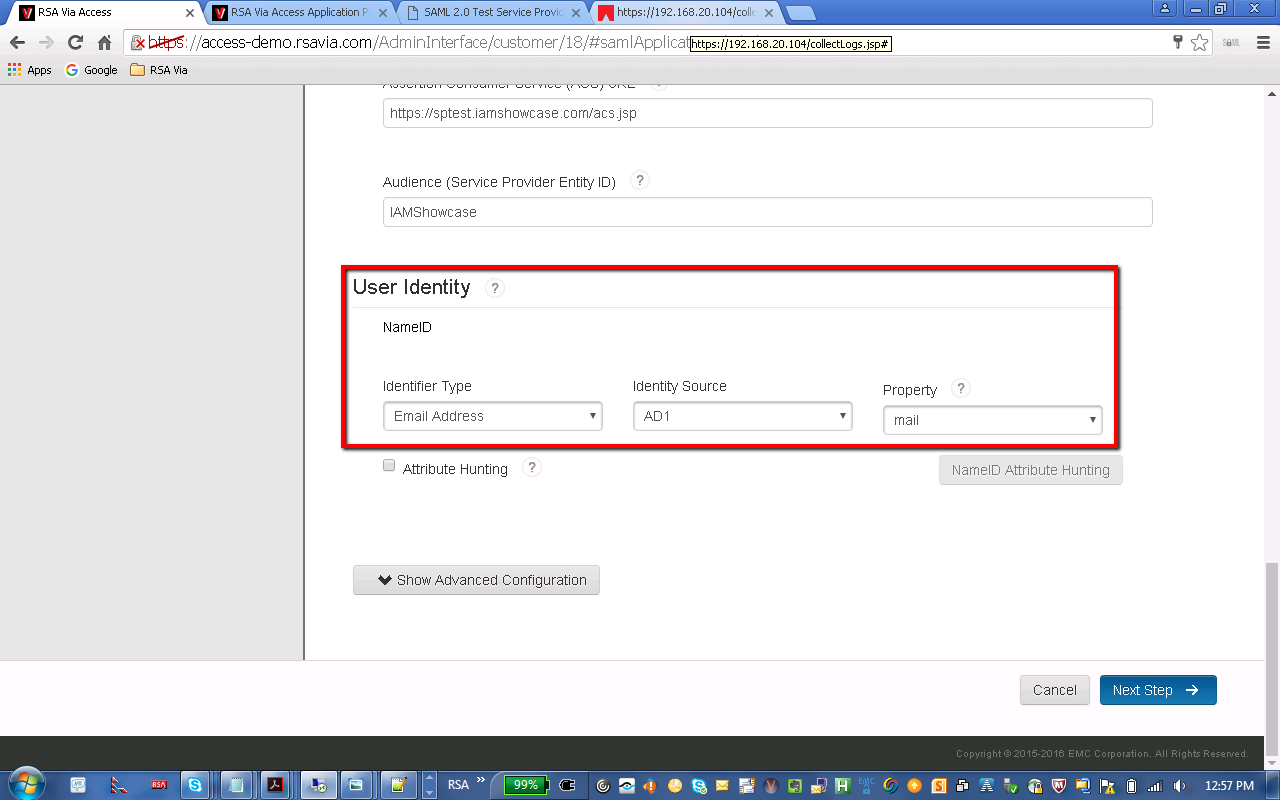Open Skype from the taskbar
The height and width of the screenshot is (800, 1280).
[194, 785]
